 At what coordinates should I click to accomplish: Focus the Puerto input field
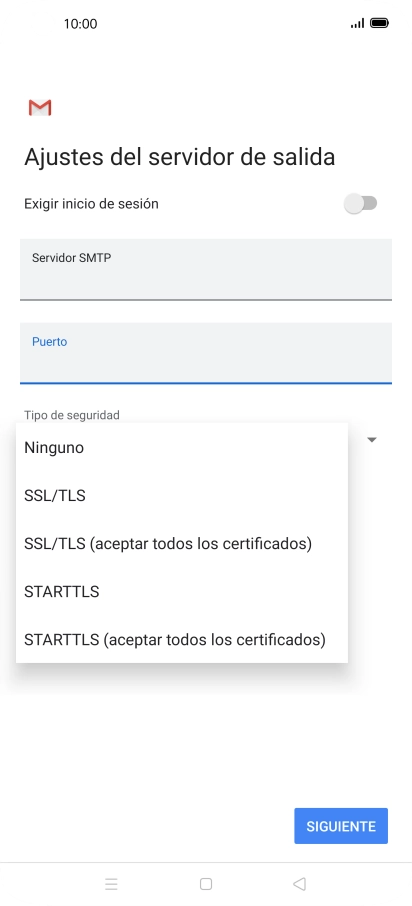click(206, 353)
